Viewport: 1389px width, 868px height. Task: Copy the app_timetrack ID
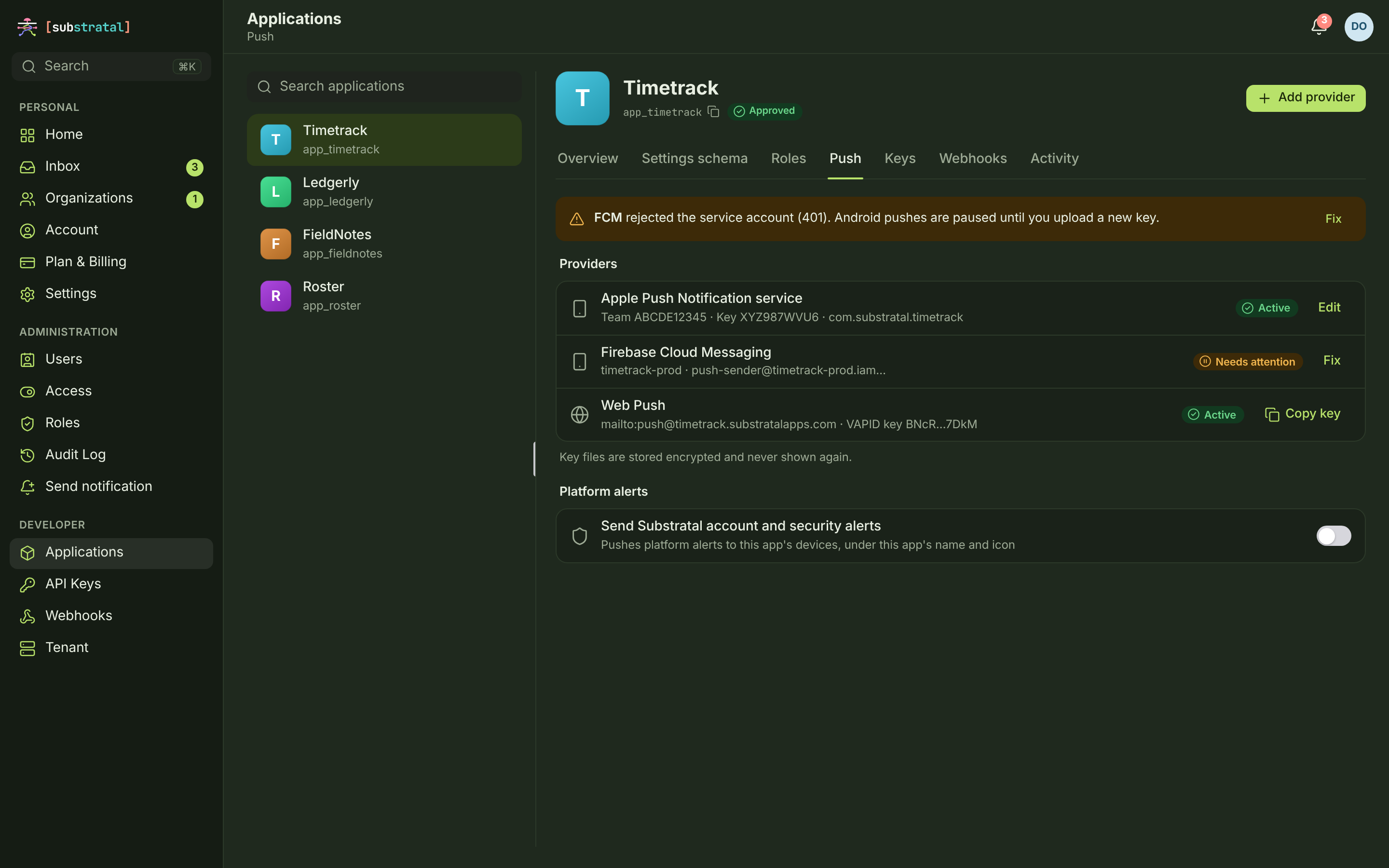tap(713, 111)
